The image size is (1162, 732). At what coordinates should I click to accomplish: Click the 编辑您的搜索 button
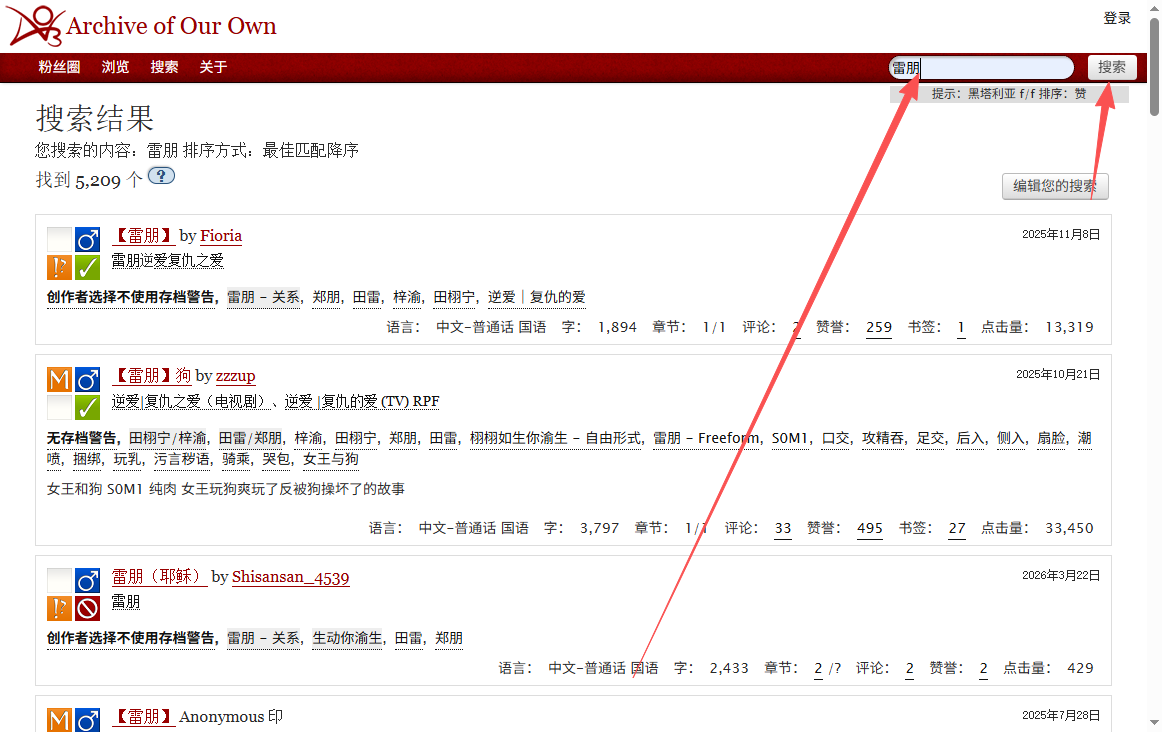click(x=1055, y=186)
